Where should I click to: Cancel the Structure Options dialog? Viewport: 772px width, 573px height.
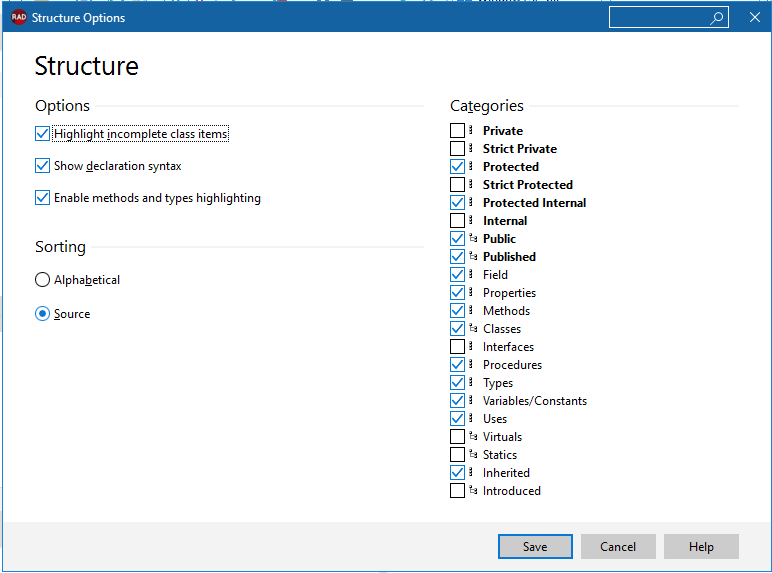coord(618,546)
